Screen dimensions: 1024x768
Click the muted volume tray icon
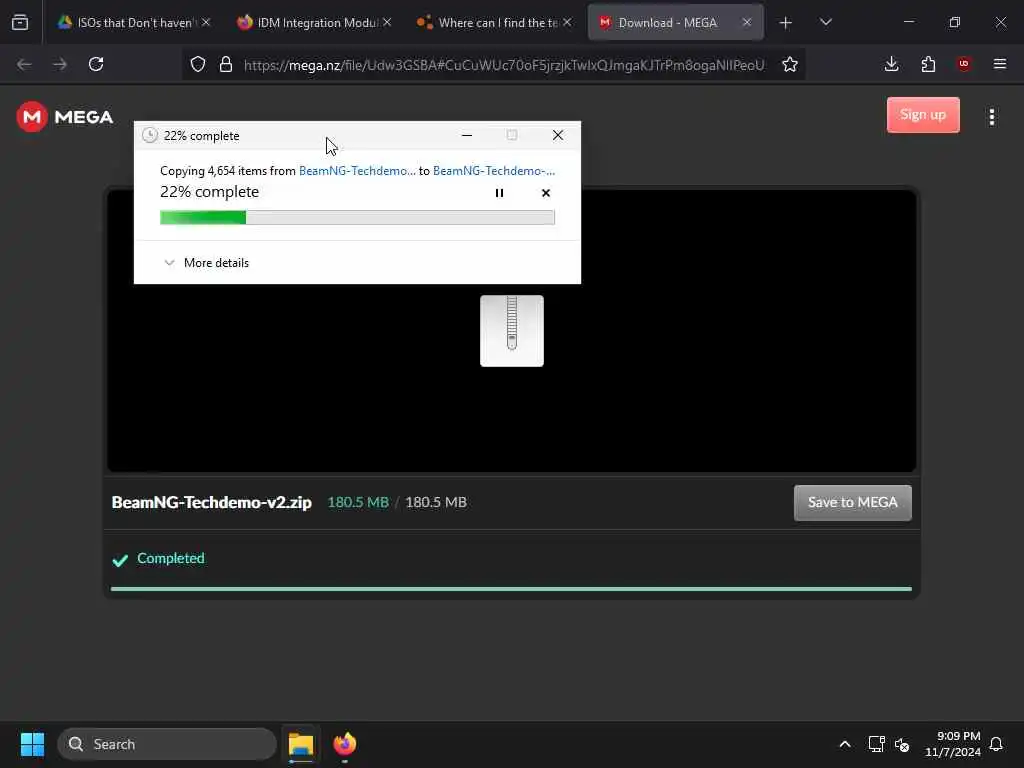(902, 744)
